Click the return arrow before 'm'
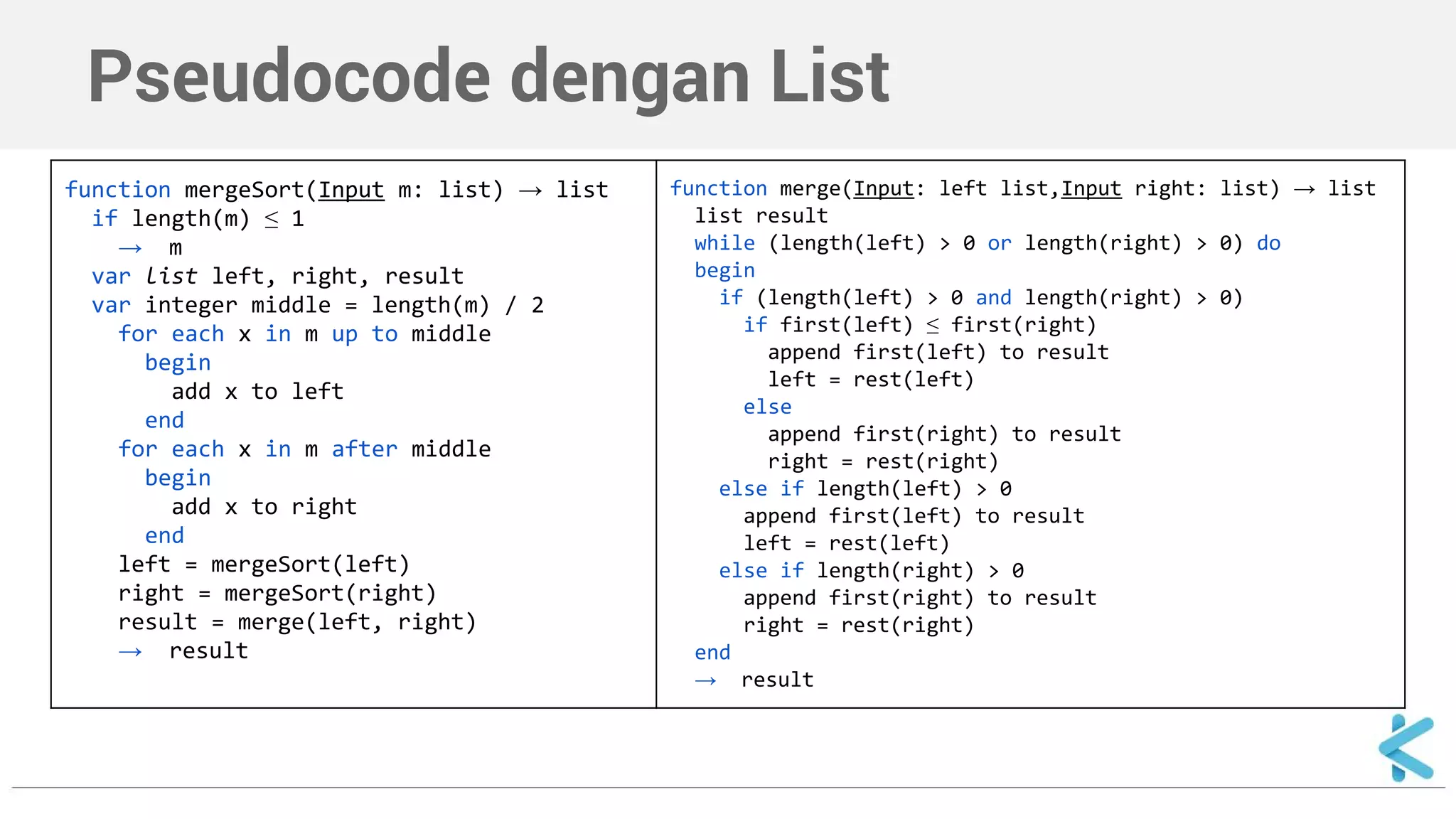The image size is (1456, 819). click(x=130, y=248)
